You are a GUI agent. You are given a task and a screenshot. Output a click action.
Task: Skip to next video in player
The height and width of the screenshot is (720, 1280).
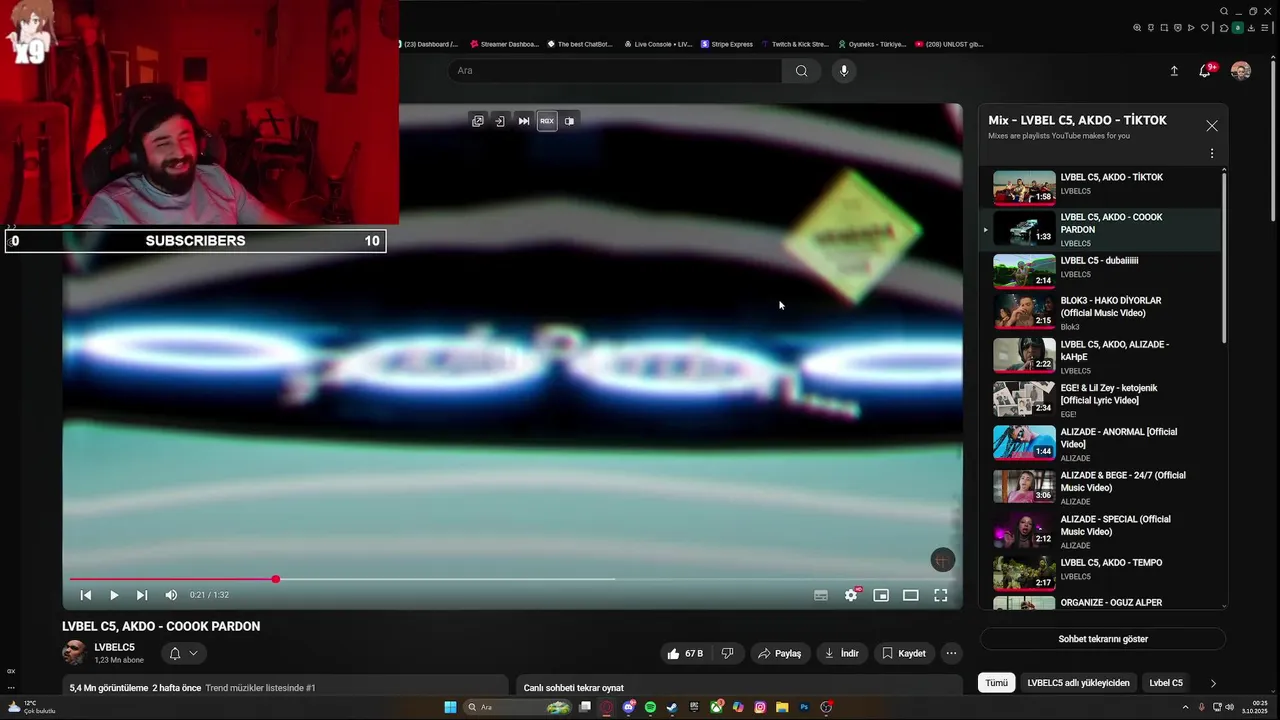[x=142, y=595]
